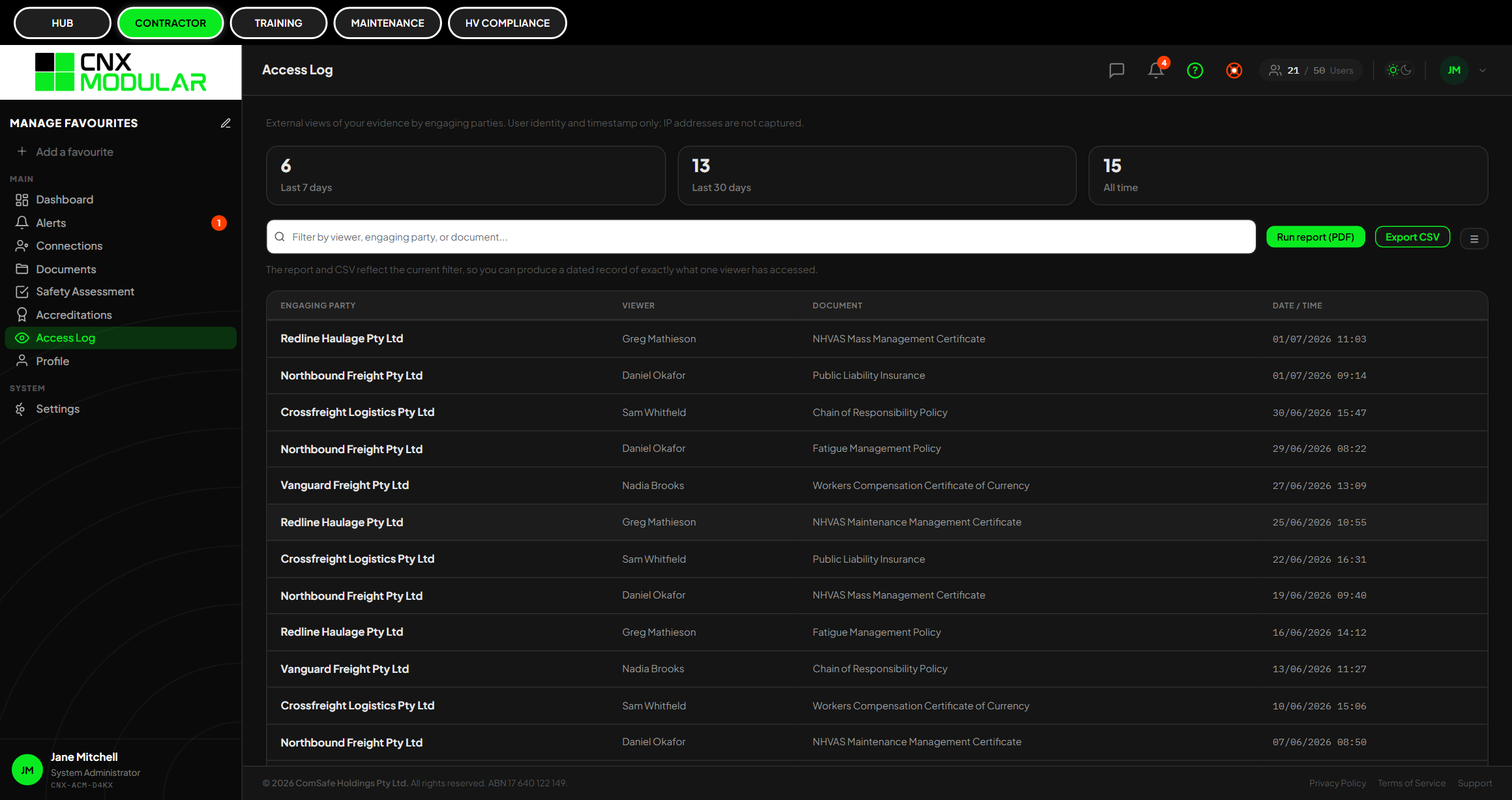
Task: Sort by ENGAGING PARTY column header
Action: [x=318, y=305]
